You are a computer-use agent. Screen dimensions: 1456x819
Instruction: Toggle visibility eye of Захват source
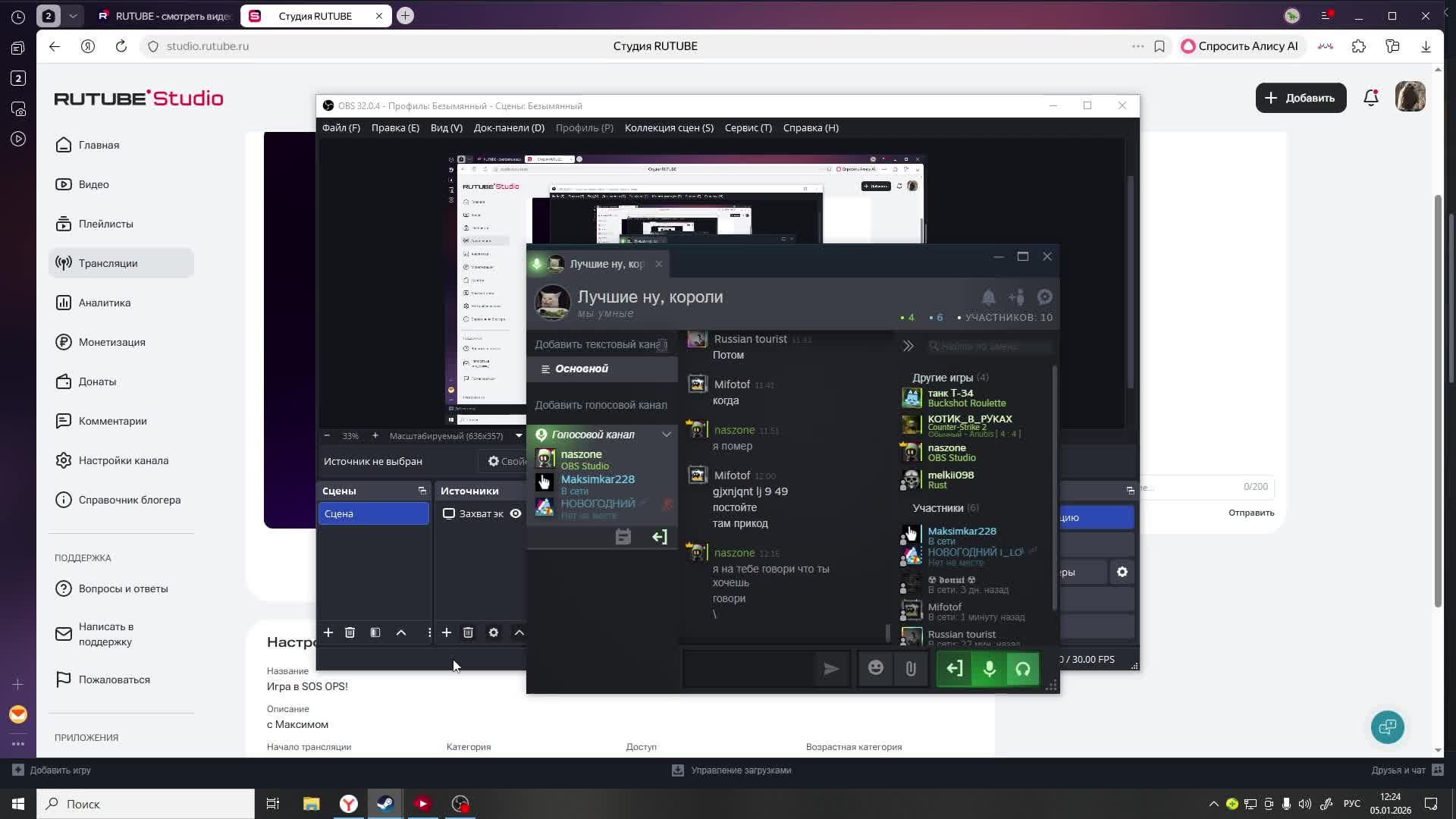coord(516,513)
